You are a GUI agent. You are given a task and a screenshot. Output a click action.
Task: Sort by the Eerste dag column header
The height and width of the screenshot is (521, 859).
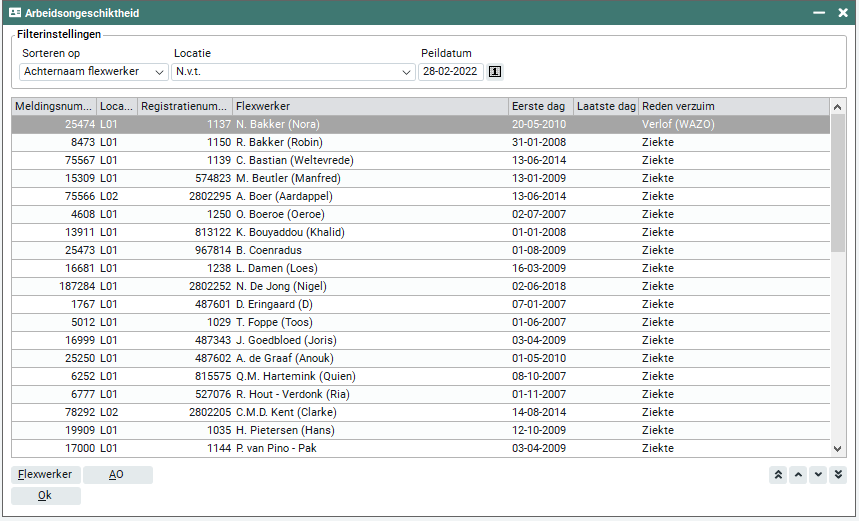tap(540, 106)
